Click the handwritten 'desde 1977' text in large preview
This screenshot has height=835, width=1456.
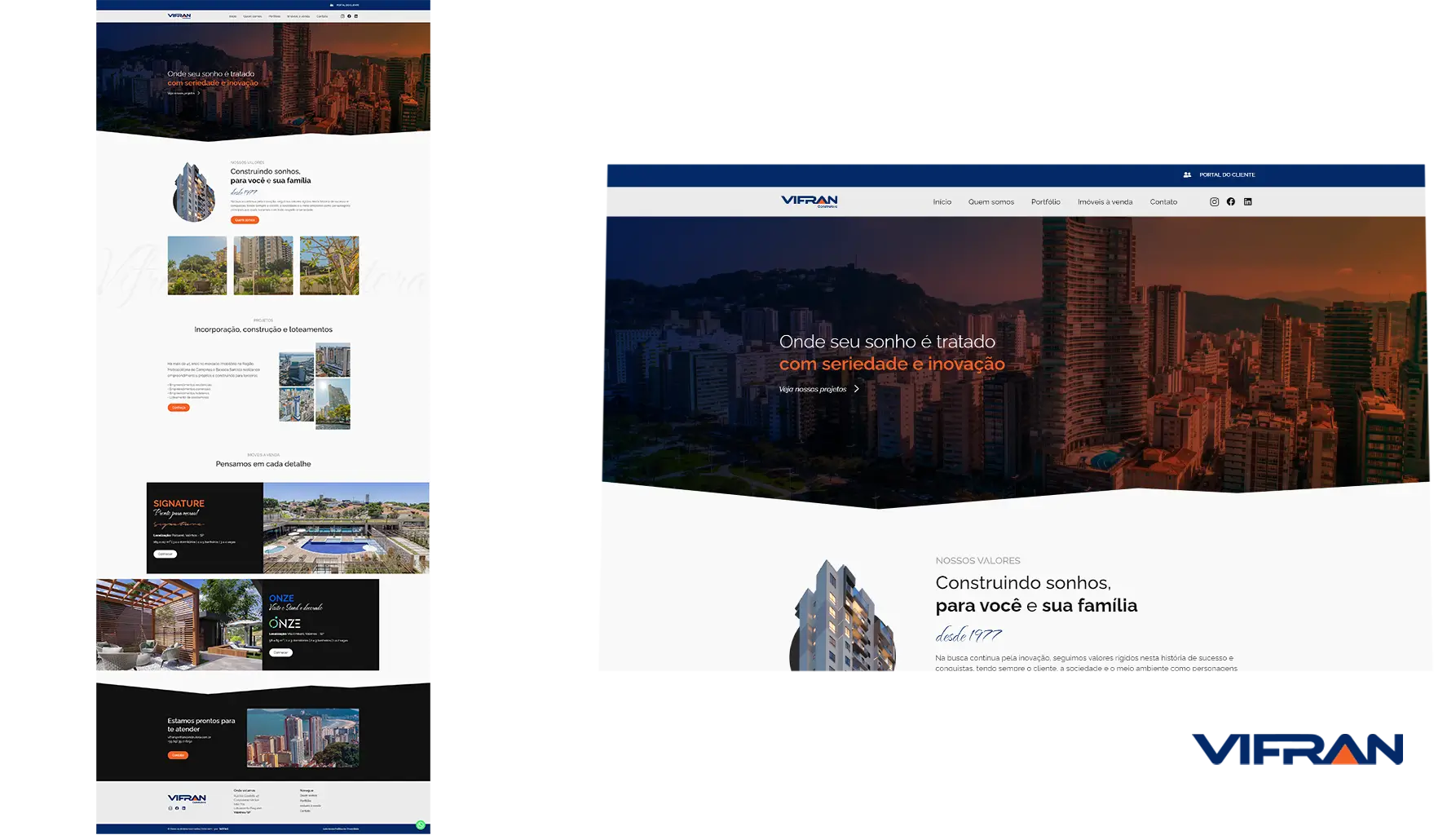968,634
